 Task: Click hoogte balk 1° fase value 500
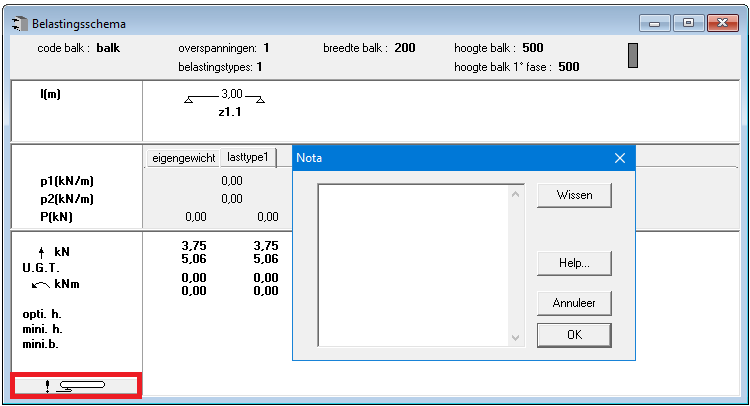point(569,66)
